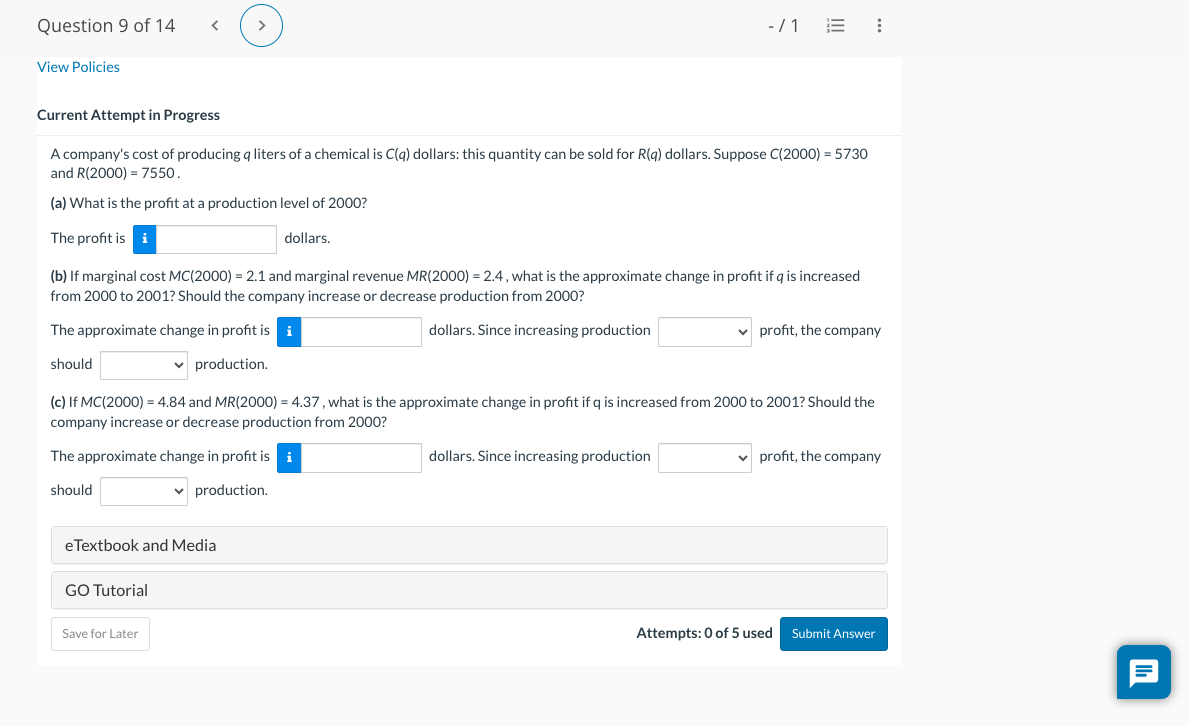The image size is (1189, 726).
Task: Click the '- / 1' score text
Action: (x=783, y=26)
